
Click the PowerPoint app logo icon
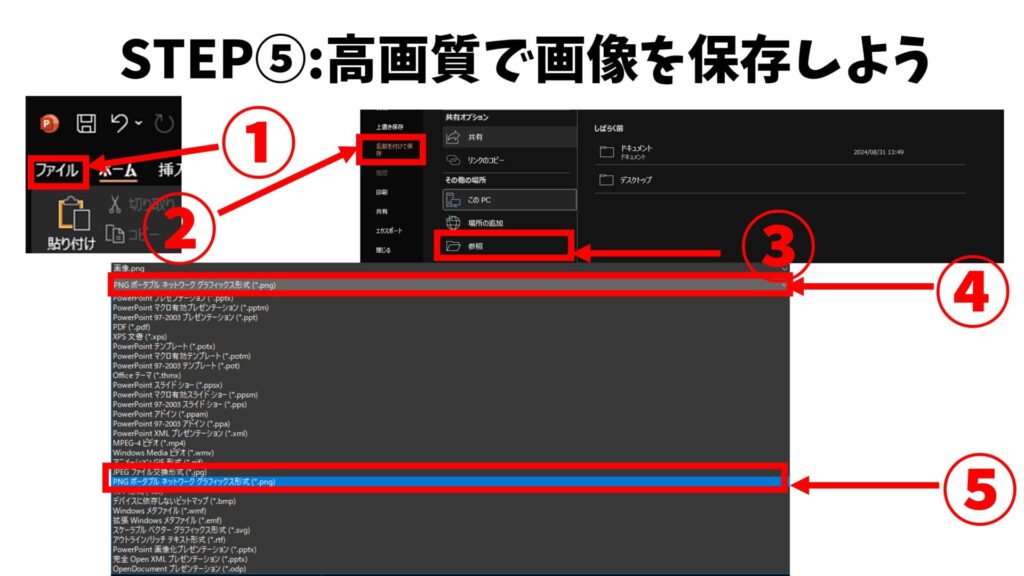(x=49, y=124)
